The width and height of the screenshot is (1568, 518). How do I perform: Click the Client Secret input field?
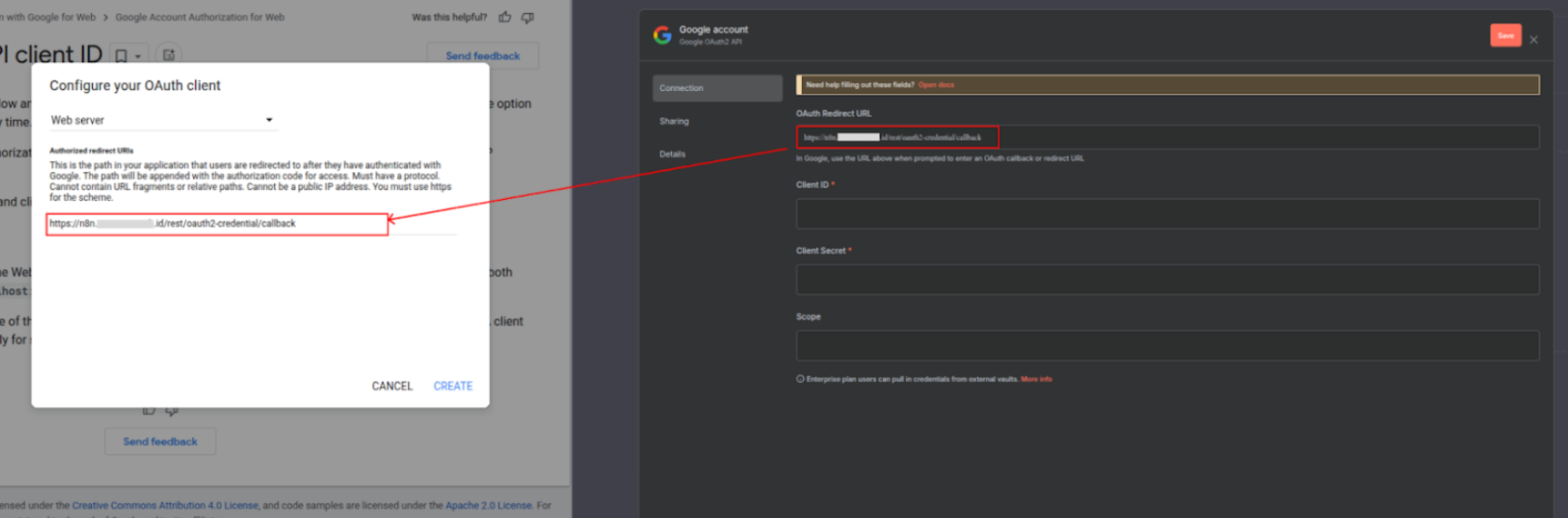tap(1167, 280)
